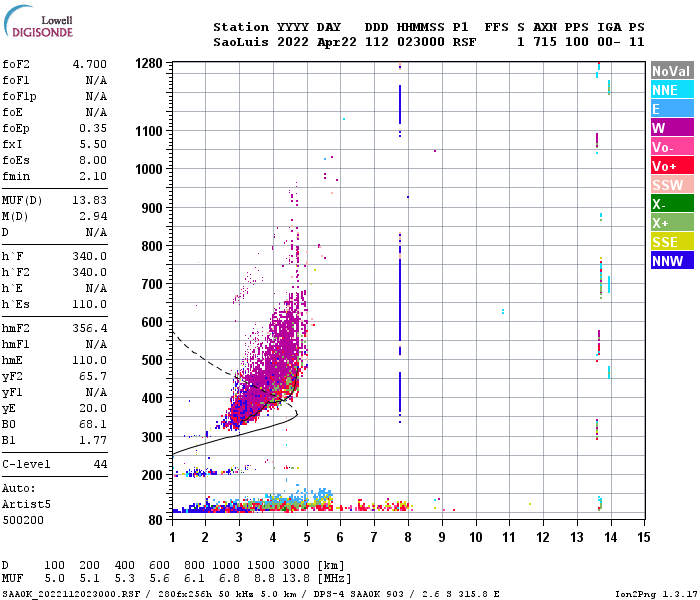Image resolution: width=700 pixels, height=600 pixels.
Task: Click the Lowell Digisonde logo
Action: (x=38, y=21)
